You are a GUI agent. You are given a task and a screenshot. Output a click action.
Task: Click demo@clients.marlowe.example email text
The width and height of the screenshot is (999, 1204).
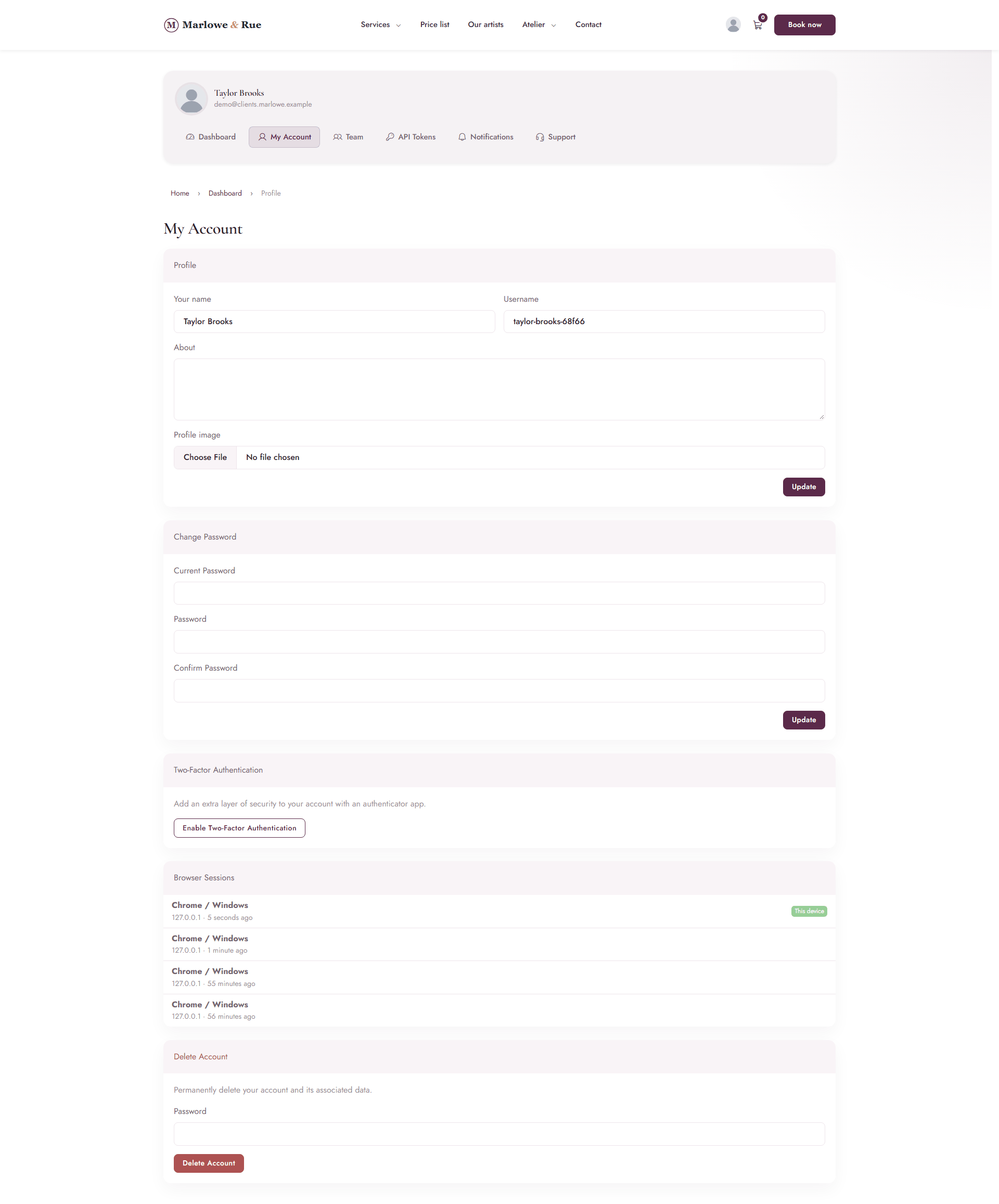[x=263, y=105]
